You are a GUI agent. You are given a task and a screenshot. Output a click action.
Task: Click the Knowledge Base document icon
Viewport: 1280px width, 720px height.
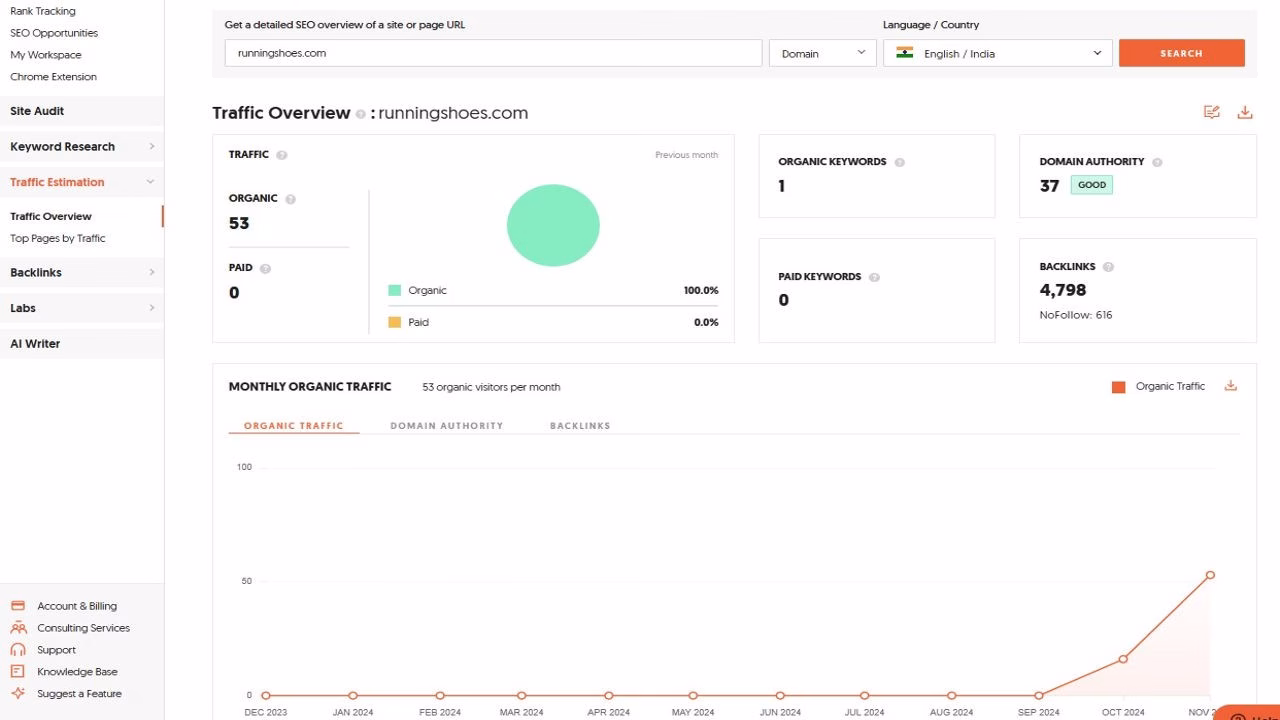tap(17, 671)
